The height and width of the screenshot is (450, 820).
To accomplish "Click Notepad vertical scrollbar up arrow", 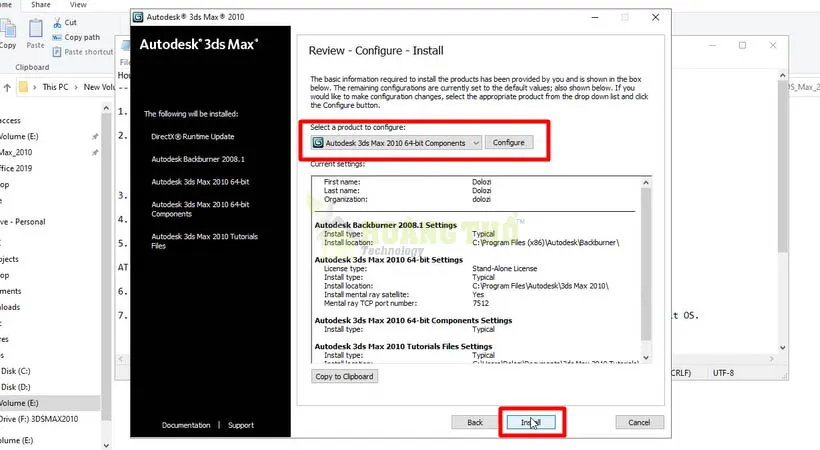I will [782, 75].
